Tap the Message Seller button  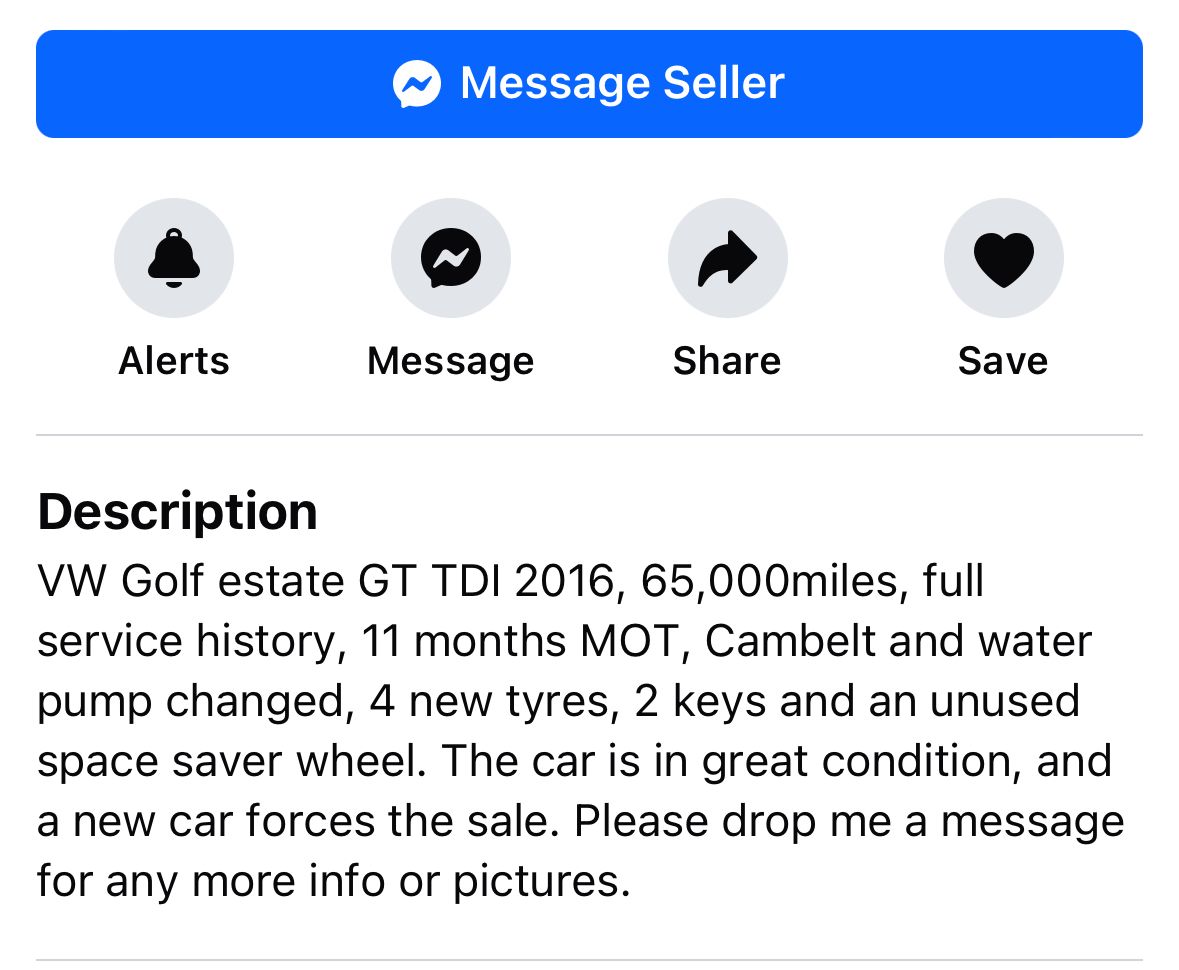pos(589,83)
